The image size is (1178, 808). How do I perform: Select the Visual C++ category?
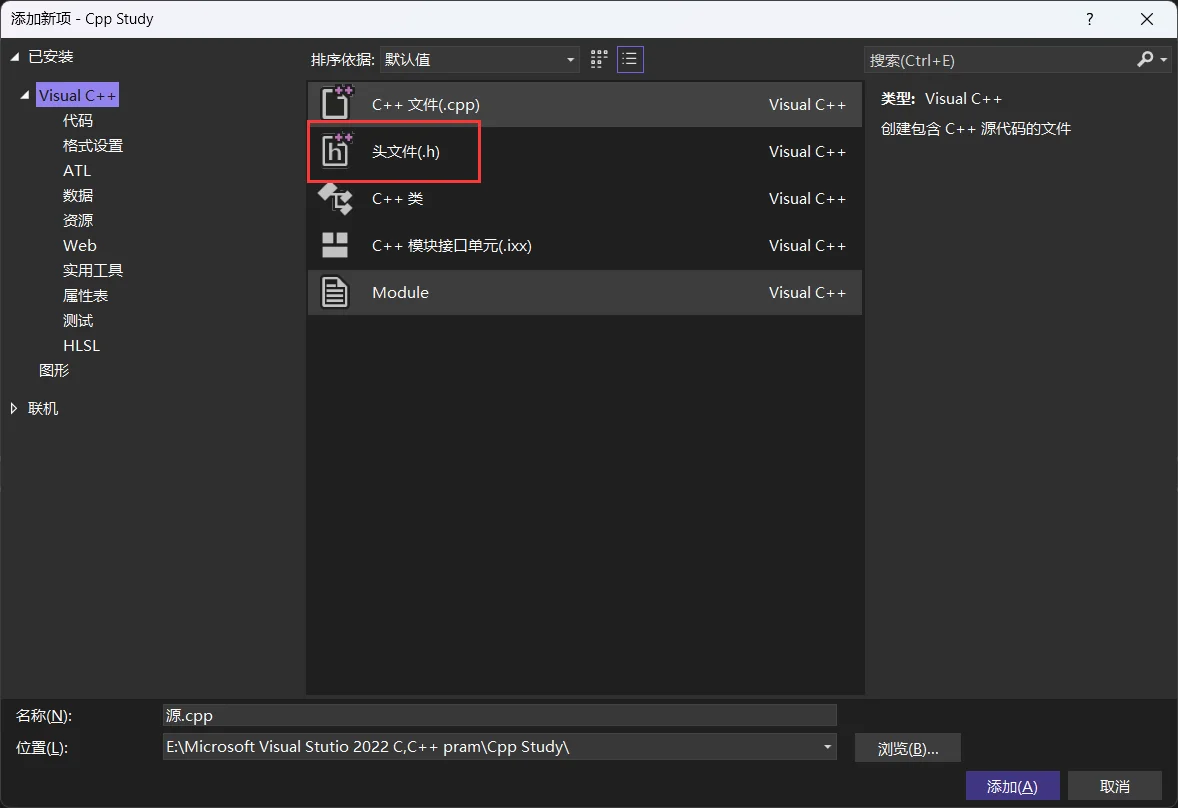[x=77, y=95]
